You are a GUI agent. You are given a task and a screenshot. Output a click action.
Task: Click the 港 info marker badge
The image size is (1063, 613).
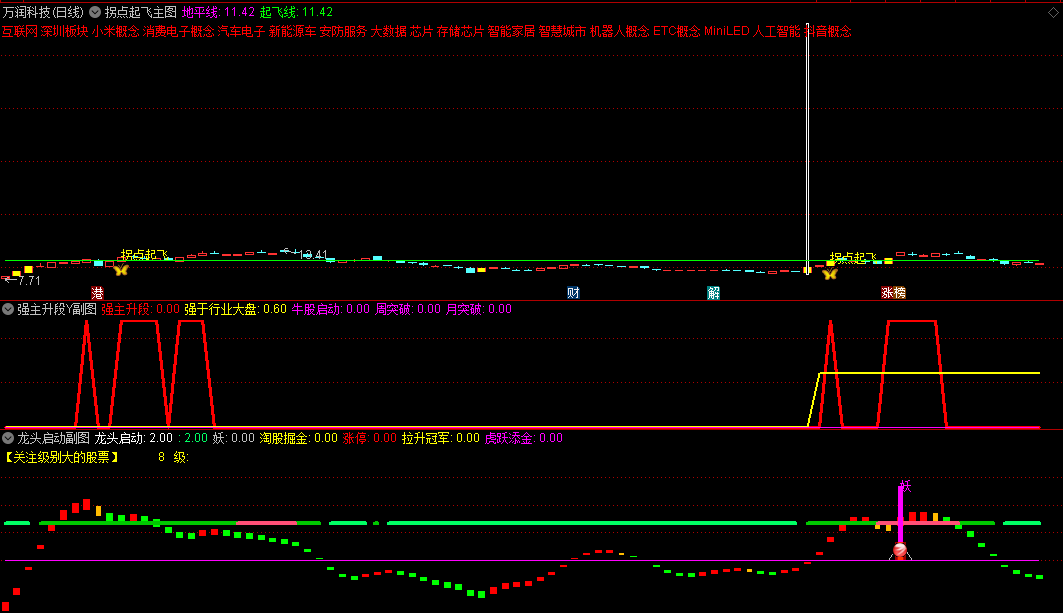click(x=97, y=293)
